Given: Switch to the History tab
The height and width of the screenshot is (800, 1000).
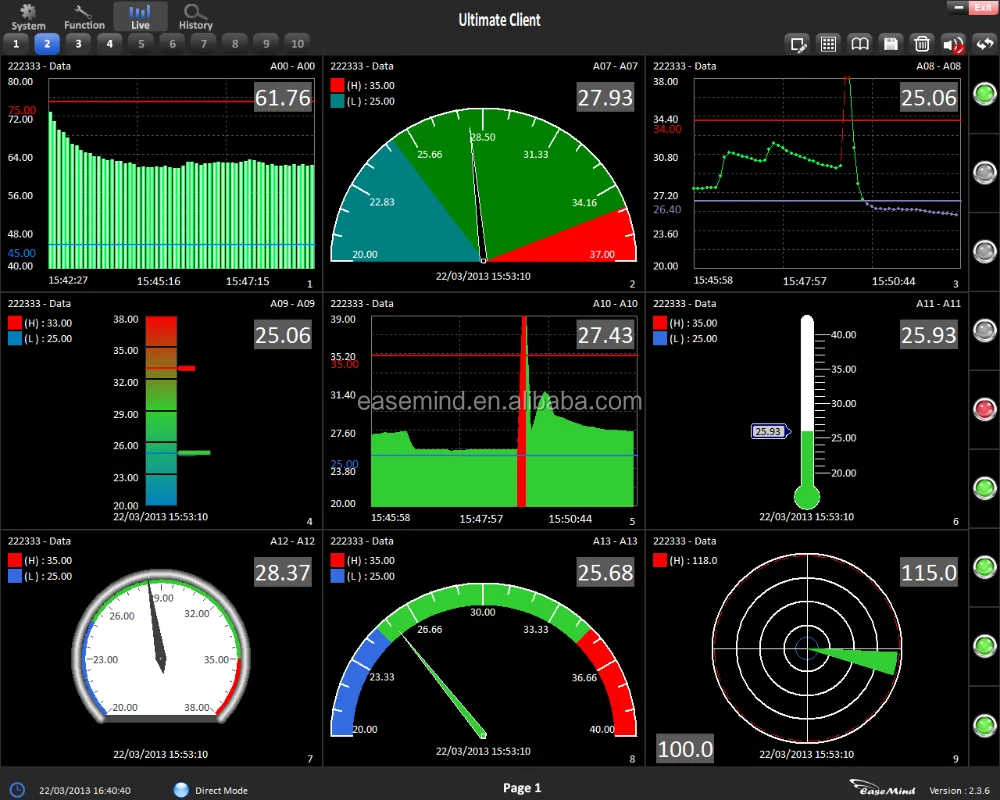Looking at the screenshot, I should pyautogui.click(x=196, y=16).
